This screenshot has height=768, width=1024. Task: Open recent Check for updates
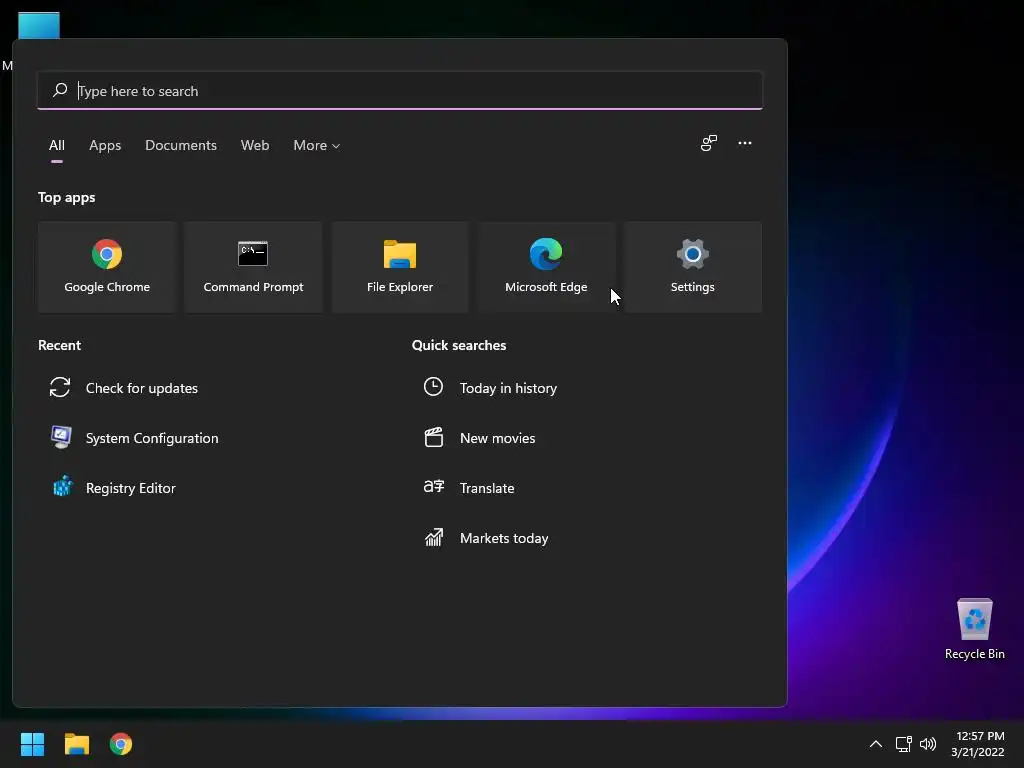point(124,388)
